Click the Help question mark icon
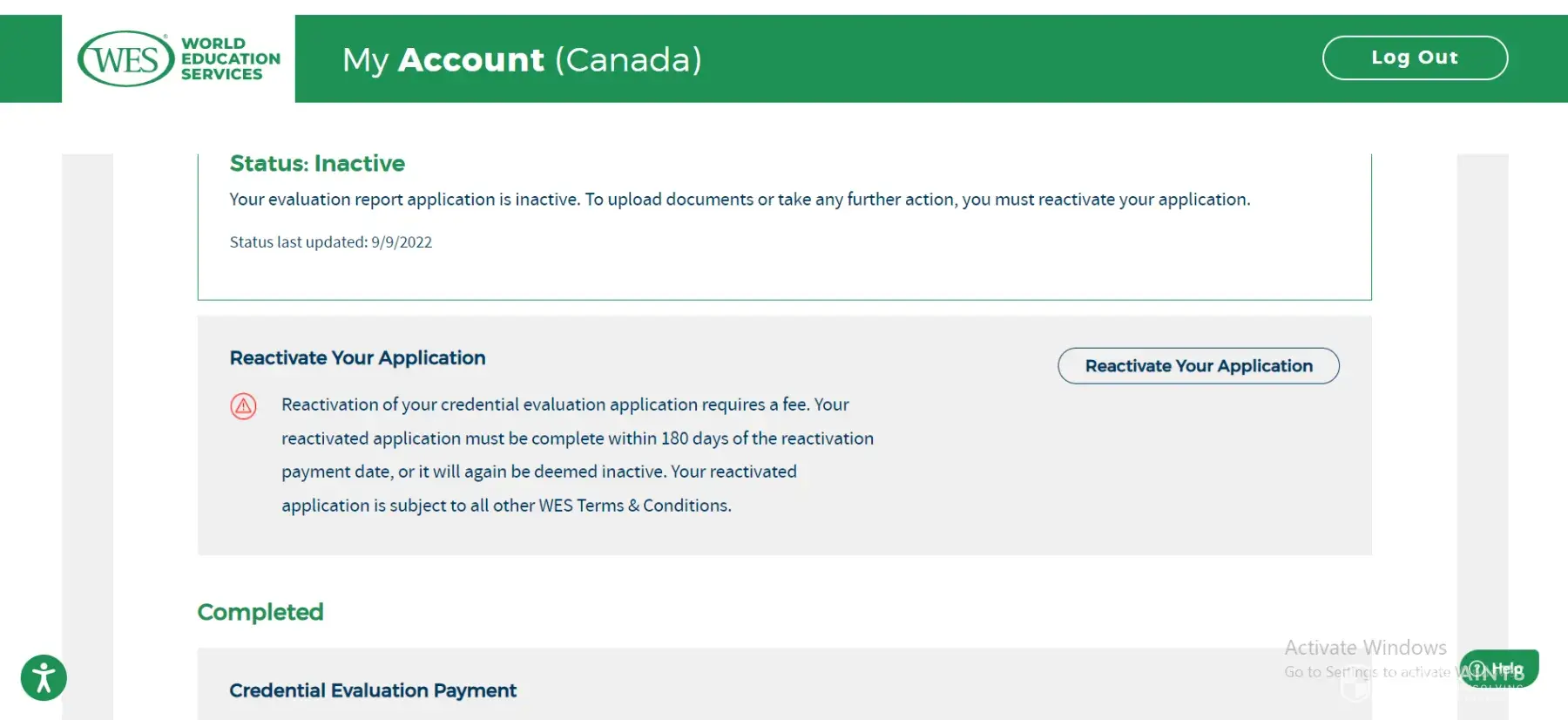 click(x=1477, y=669)
